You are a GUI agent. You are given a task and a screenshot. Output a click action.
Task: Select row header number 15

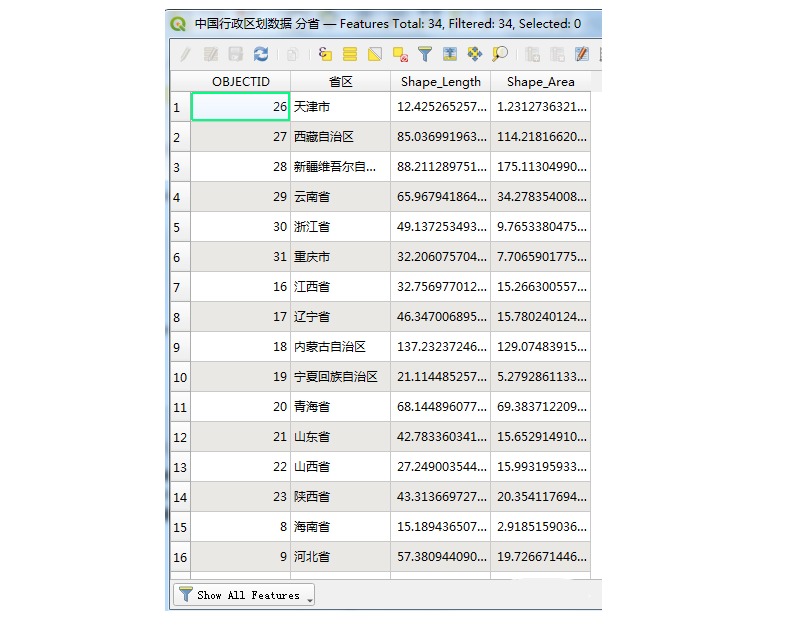tap(180, 527)
